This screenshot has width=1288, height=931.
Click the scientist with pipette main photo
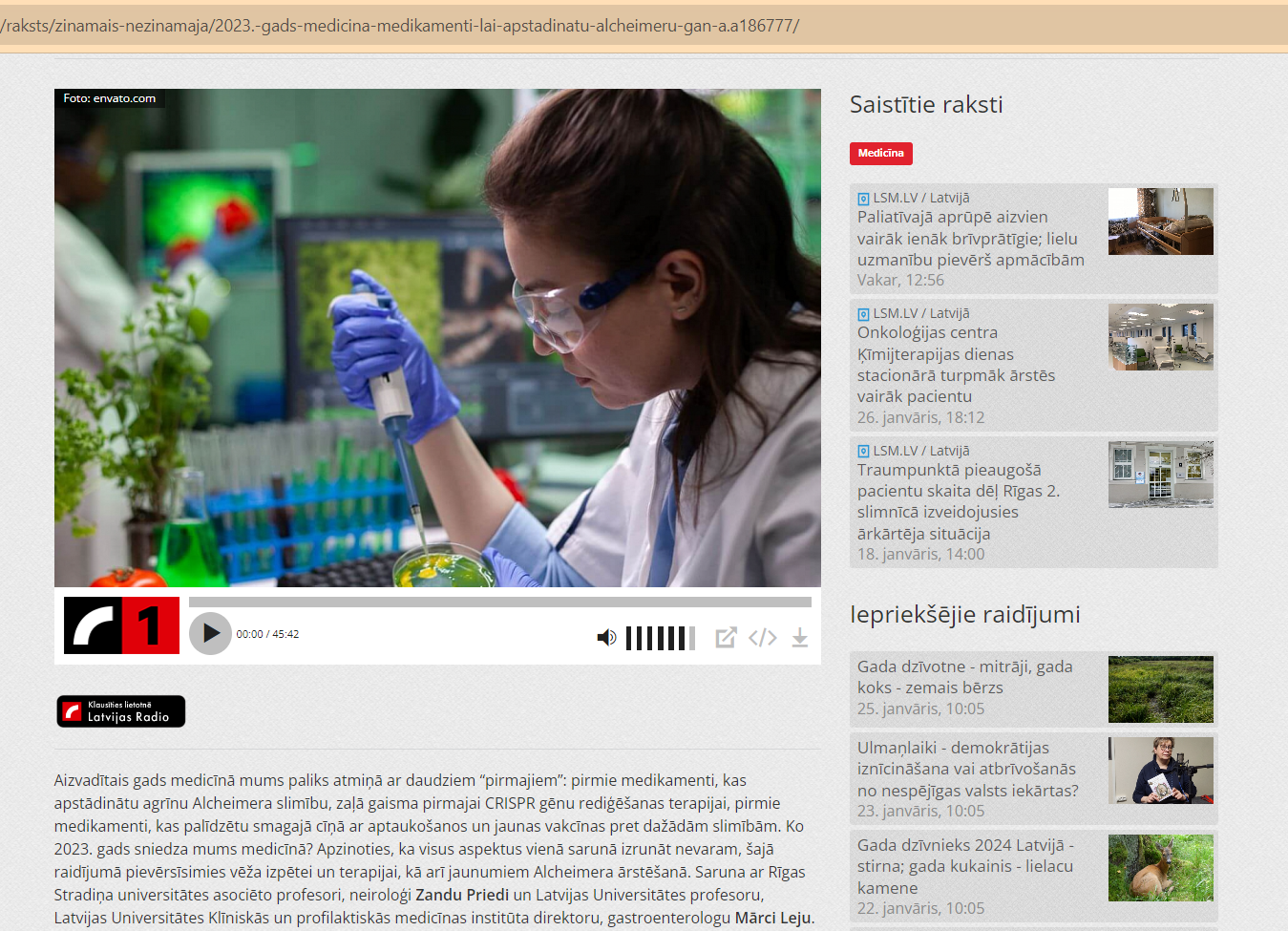tap(437, 338)
